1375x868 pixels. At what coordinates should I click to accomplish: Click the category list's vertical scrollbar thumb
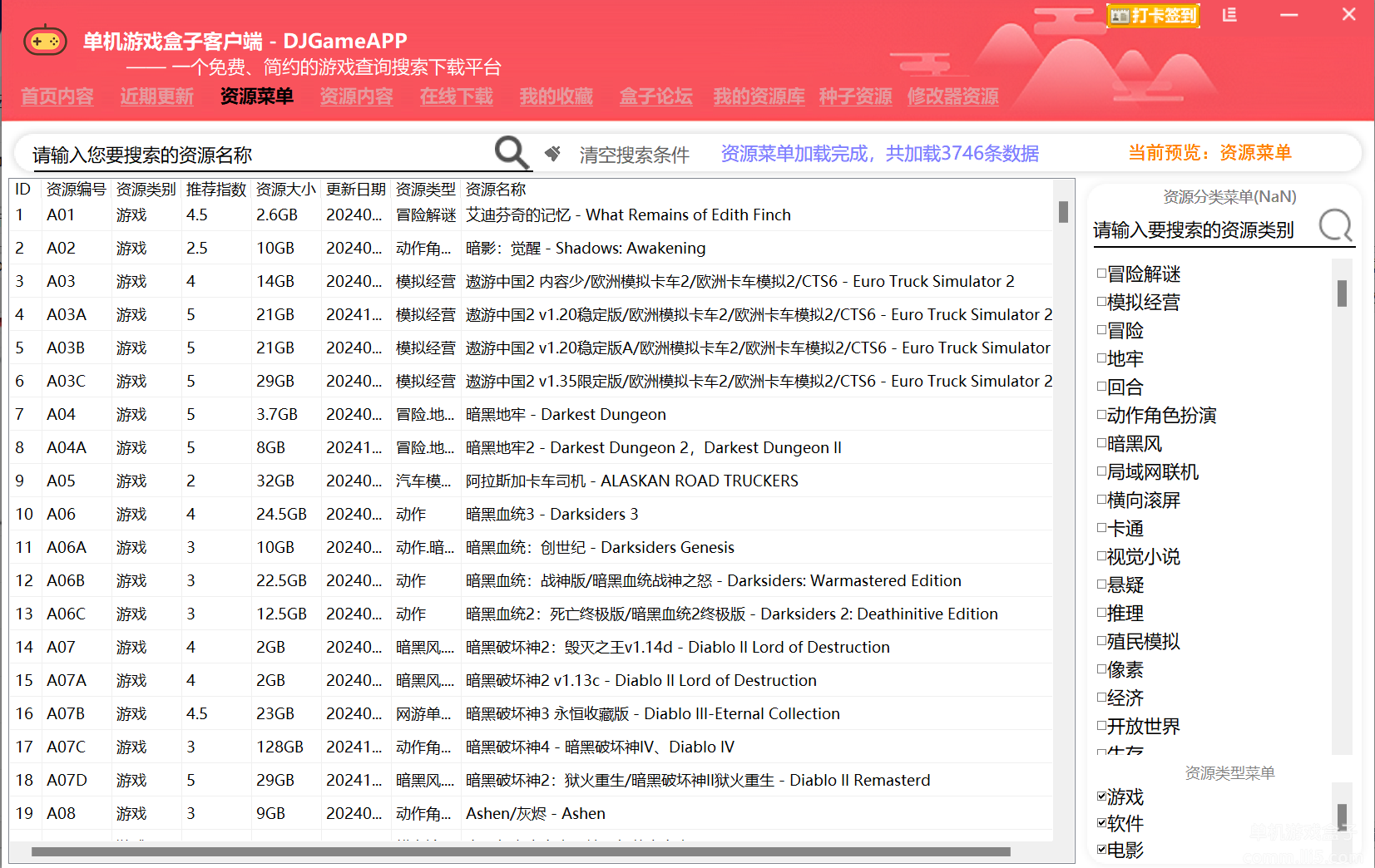click(1342, 293)
